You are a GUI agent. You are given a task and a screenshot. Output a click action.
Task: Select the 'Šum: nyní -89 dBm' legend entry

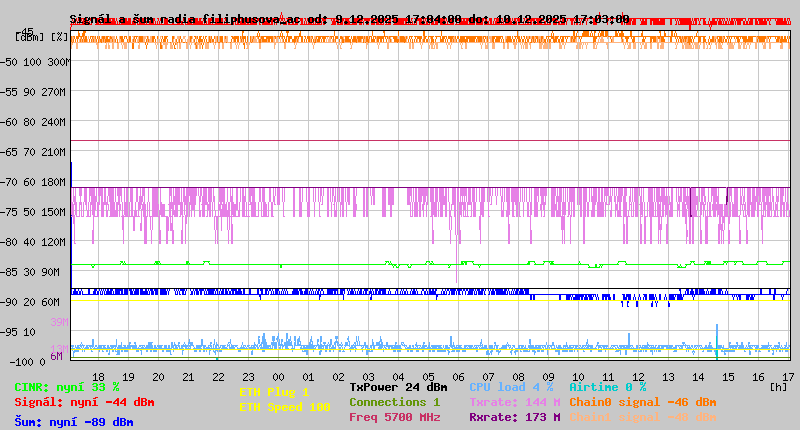pyautogui.click(x=73, y=422)
